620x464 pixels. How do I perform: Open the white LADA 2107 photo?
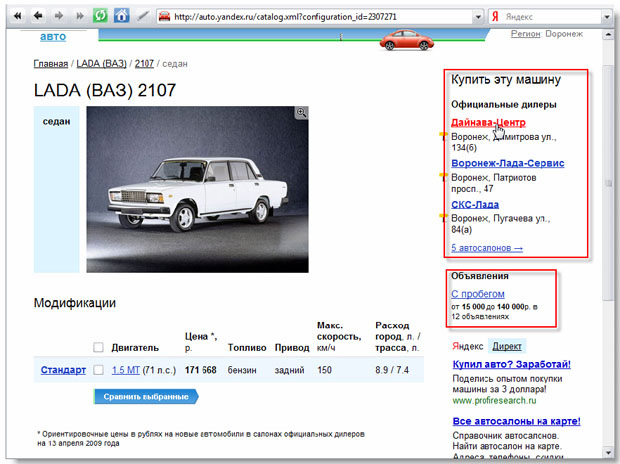[x=197, y=189]
